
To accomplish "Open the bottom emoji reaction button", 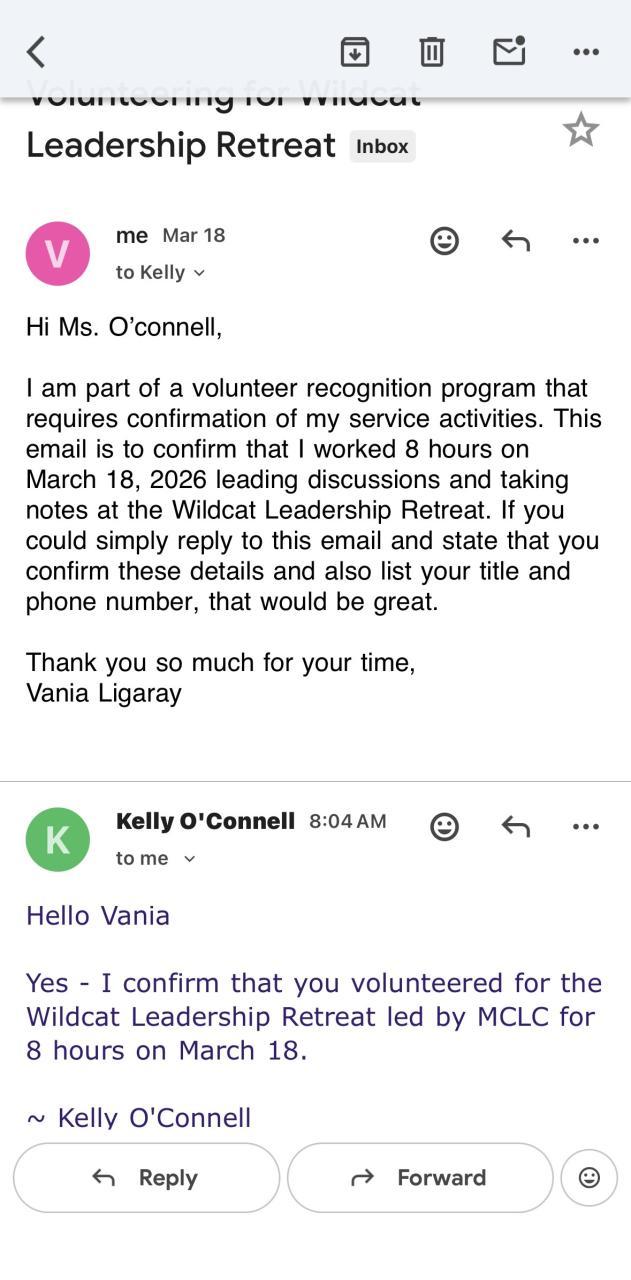I will click(589, 1178).
